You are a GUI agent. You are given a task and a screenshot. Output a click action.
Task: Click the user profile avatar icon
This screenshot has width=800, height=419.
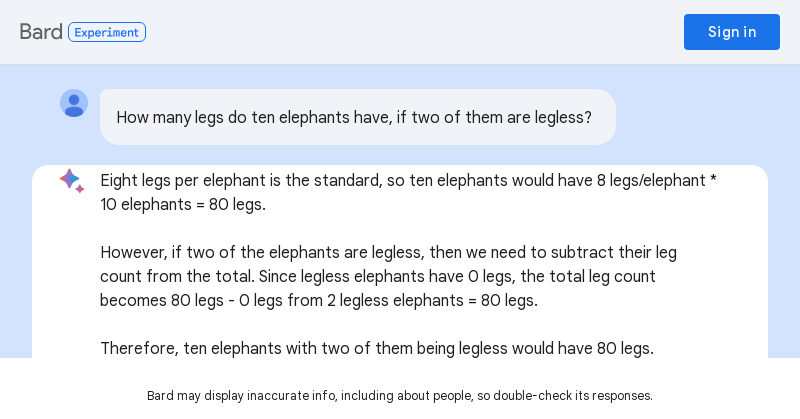click(x=74, y=103)
